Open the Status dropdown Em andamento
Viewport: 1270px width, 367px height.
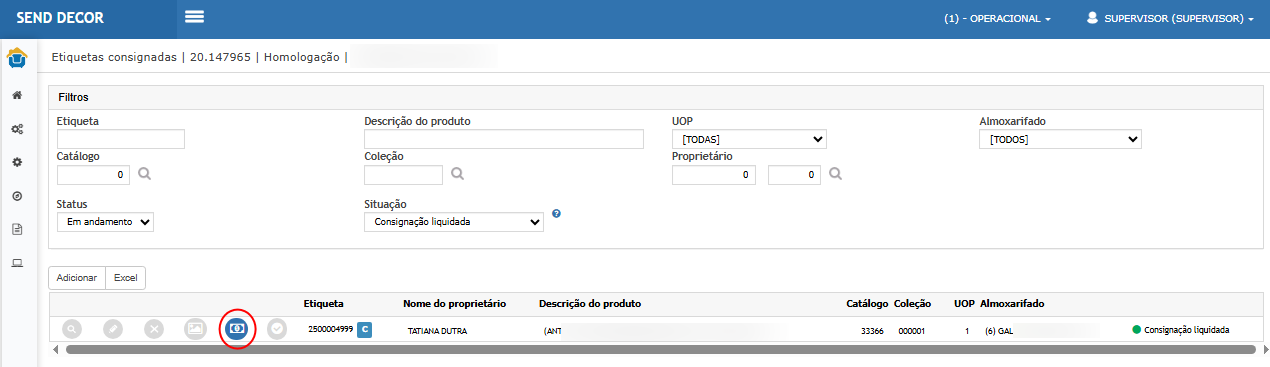(105, 222)
